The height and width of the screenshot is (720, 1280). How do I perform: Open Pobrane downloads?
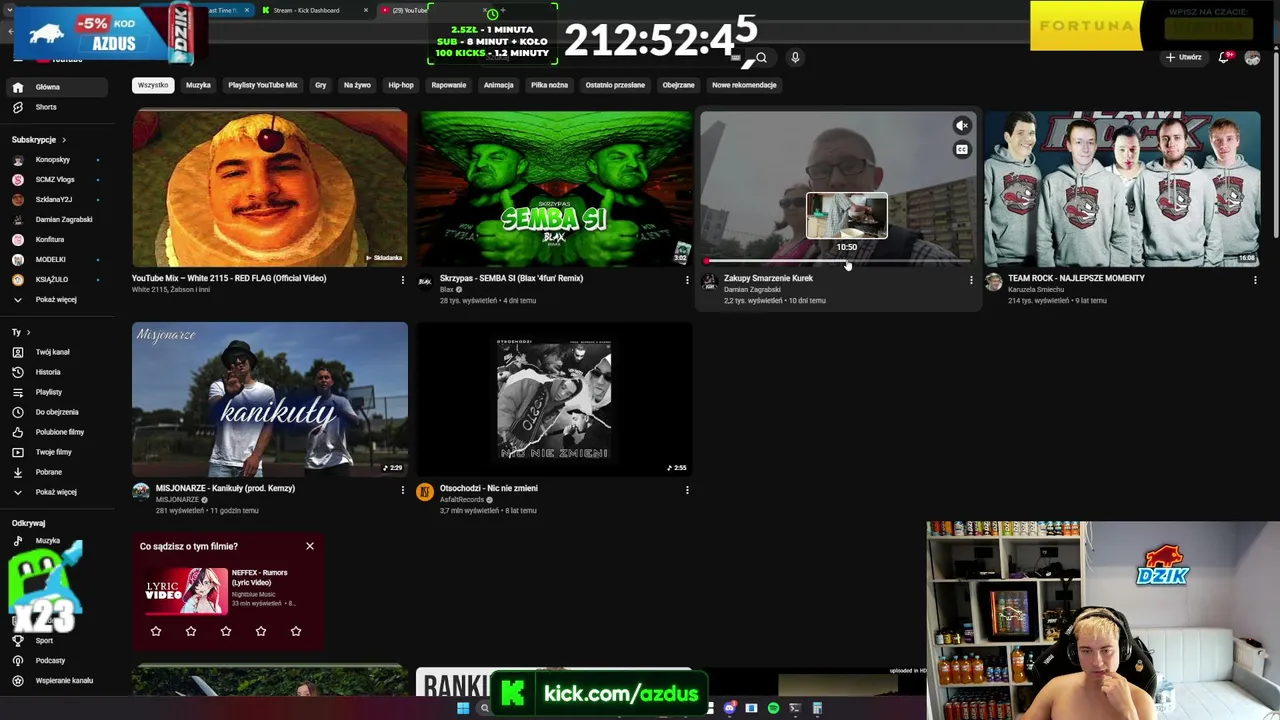(55, 472)
